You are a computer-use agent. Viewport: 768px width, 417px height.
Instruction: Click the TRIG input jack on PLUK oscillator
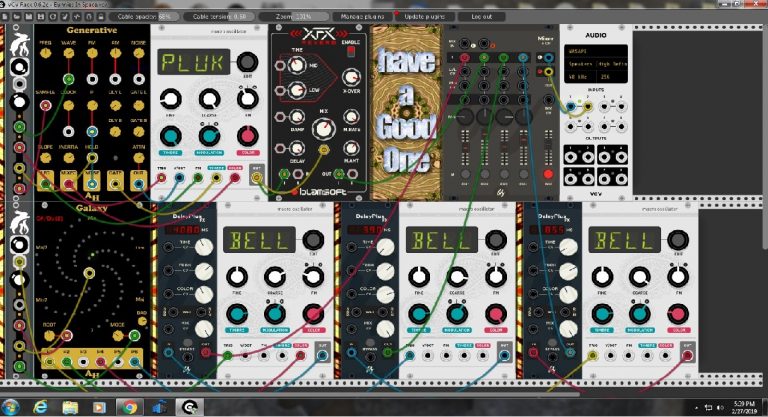[161, 177]
